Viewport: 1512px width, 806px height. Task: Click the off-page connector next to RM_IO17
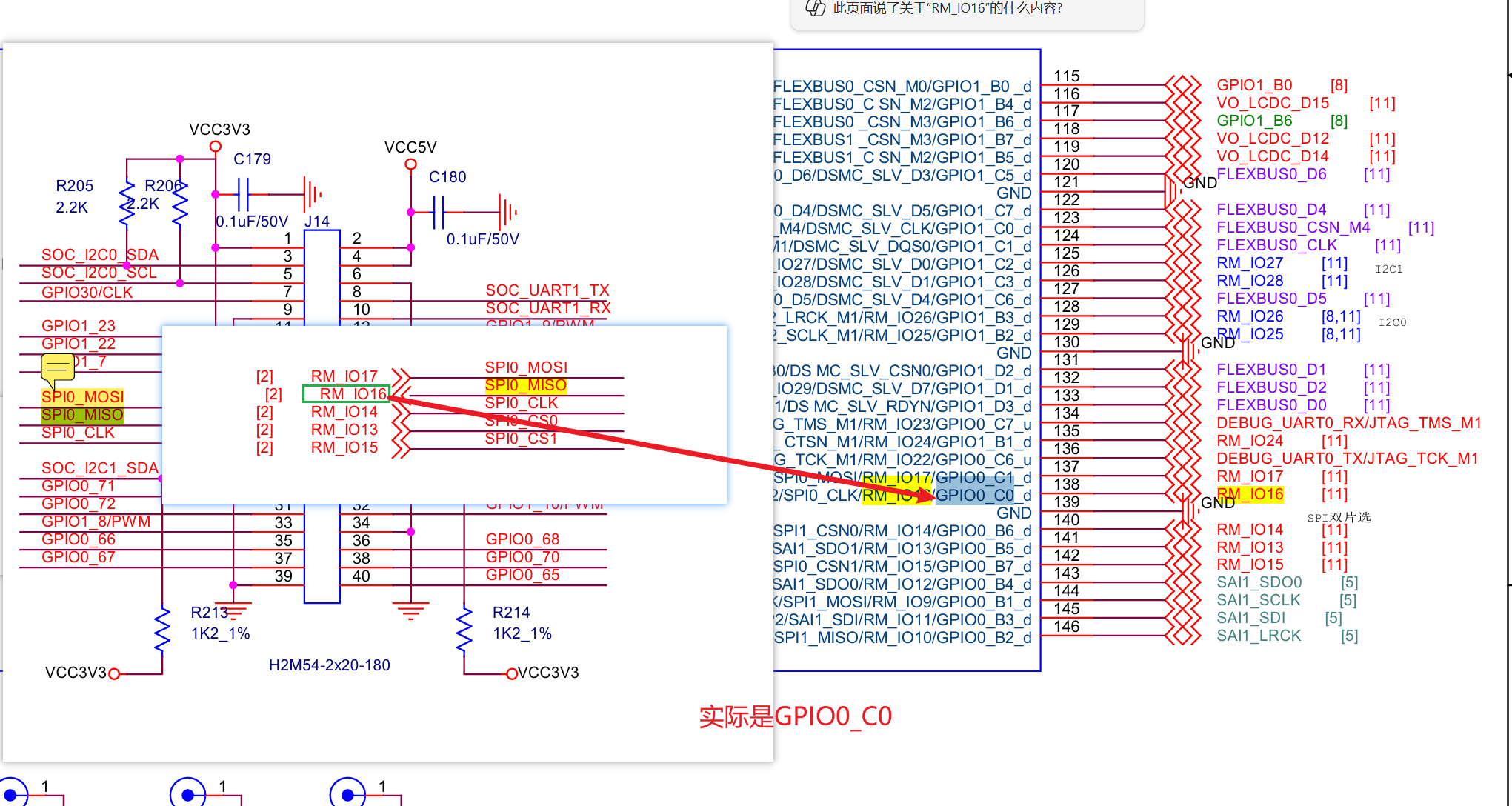coord(401,376)
